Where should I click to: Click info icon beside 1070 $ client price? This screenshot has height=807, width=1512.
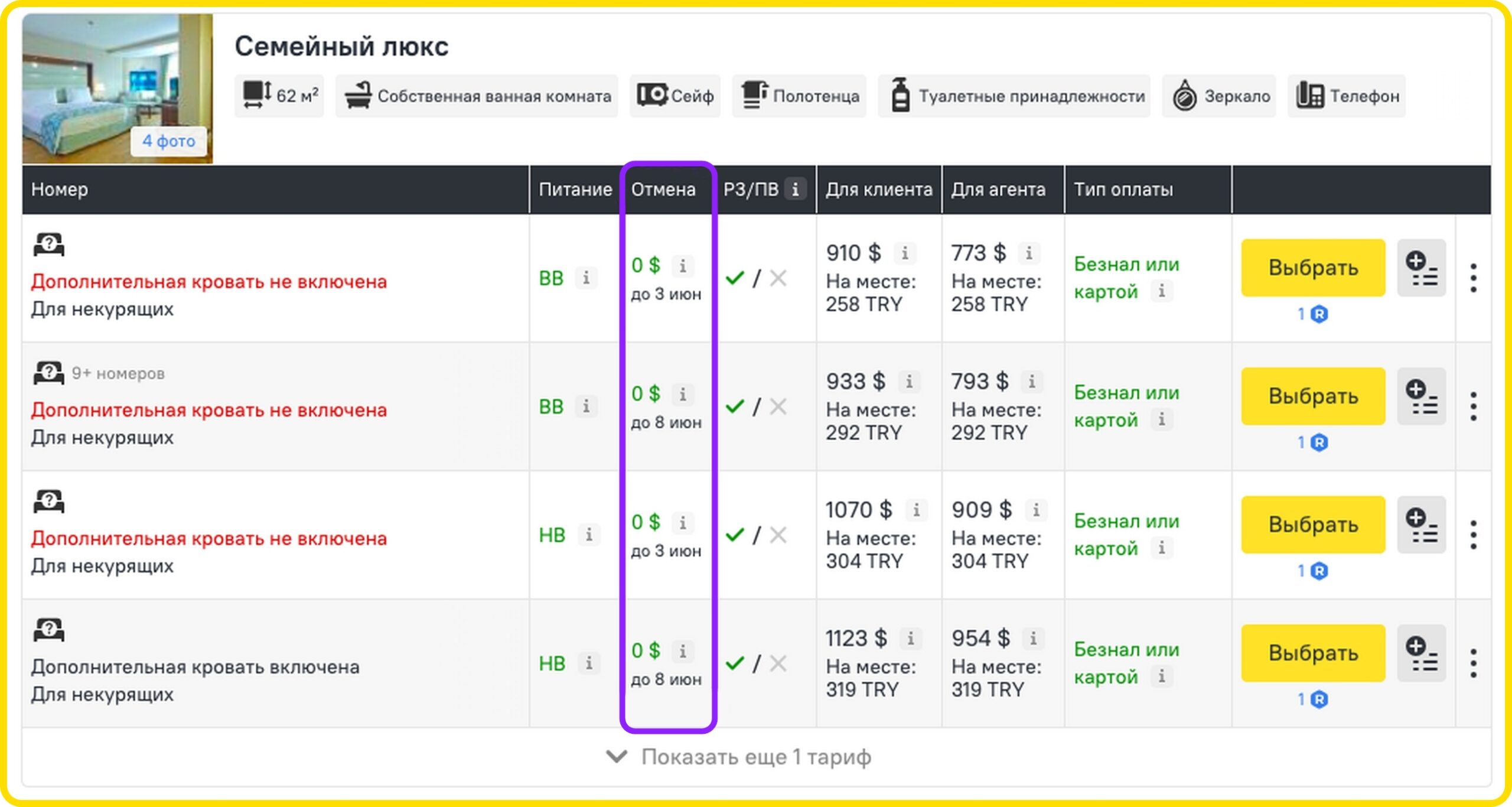[916, 510]
